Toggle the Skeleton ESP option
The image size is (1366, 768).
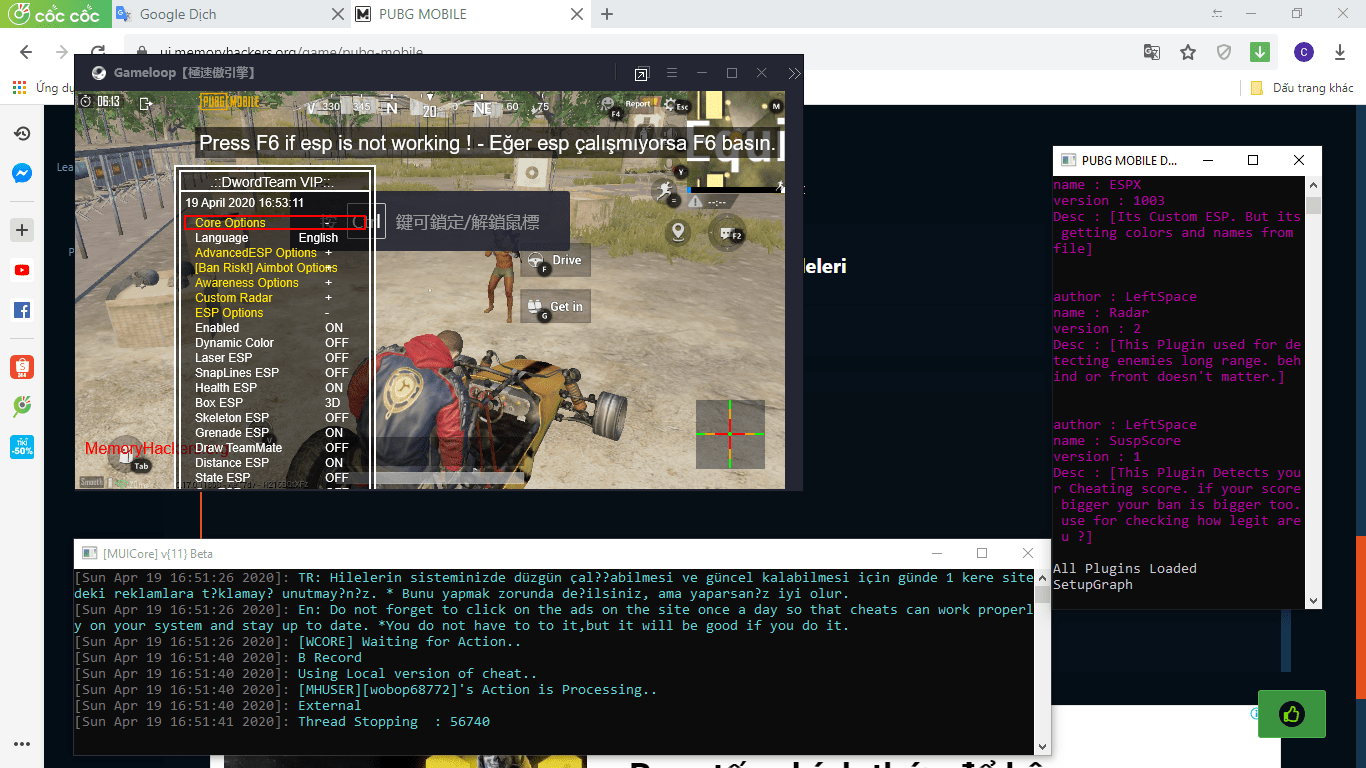point(270,418)
